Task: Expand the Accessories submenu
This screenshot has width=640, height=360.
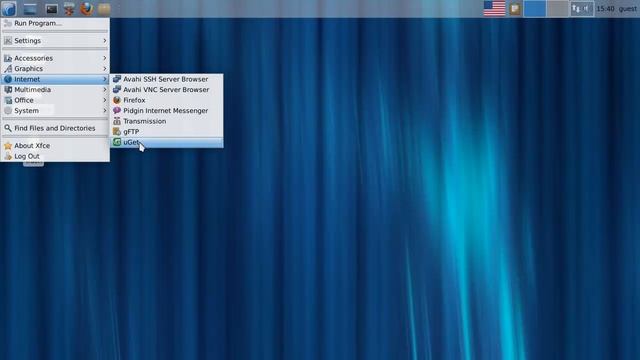Action: (55, 58)
